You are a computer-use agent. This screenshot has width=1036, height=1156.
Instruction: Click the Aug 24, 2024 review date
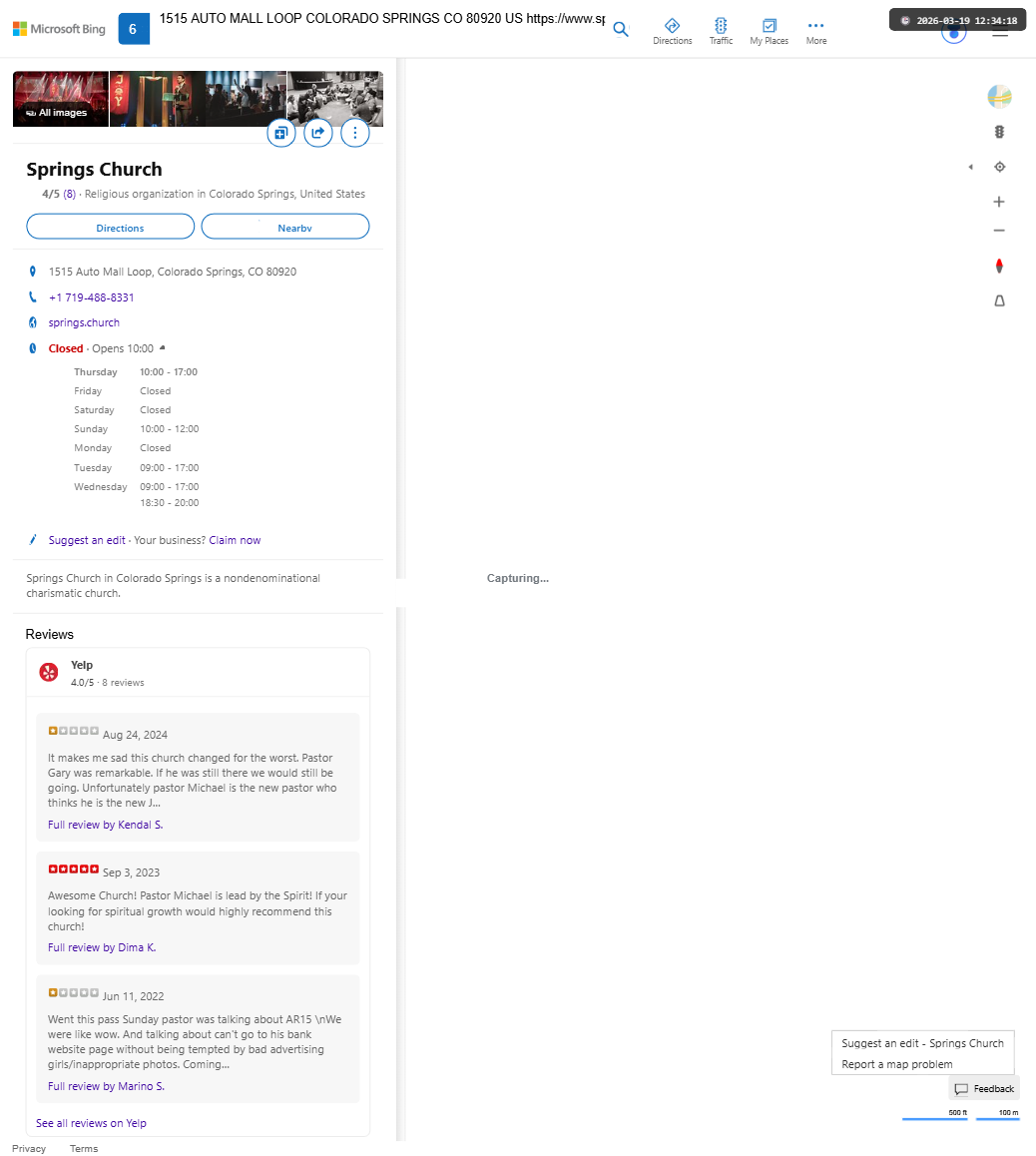click(x=135, y=735)
